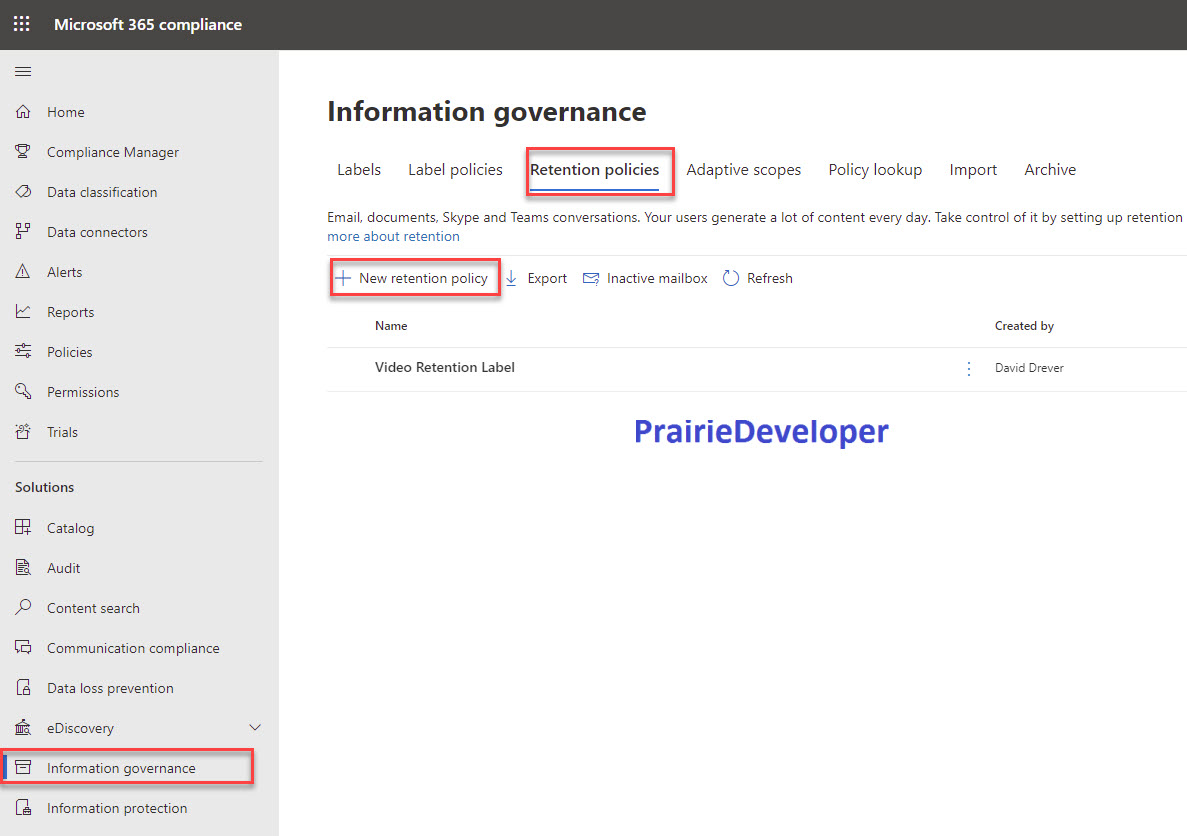Screen dimensions: 1187x836
Task: Click the Permissions key icon
Action: [23, 391]
